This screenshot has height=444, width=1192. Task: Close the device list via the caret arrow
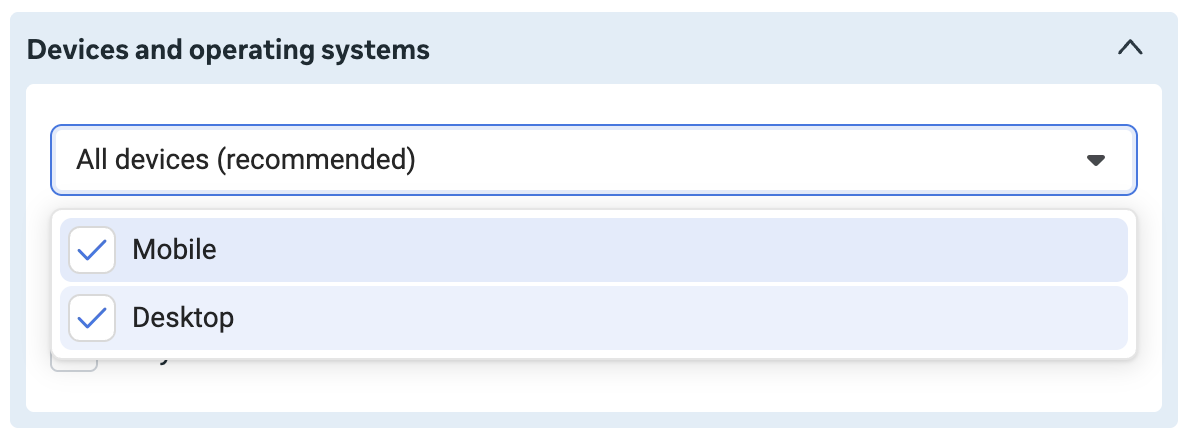pos(1095,160)
